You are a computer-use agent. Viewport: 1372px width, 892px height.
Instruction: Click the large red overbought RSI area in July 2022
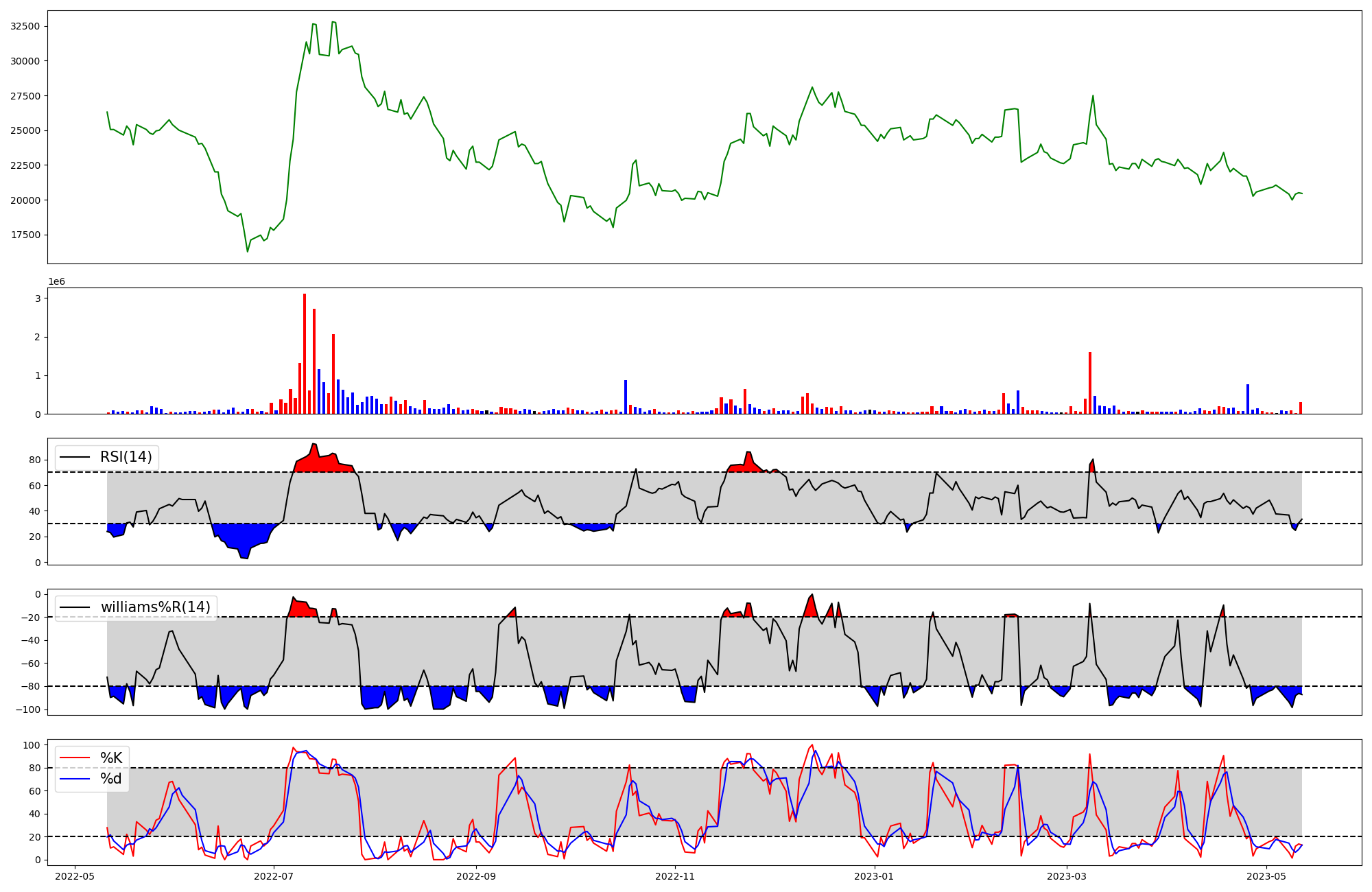[x=322, y=463]
